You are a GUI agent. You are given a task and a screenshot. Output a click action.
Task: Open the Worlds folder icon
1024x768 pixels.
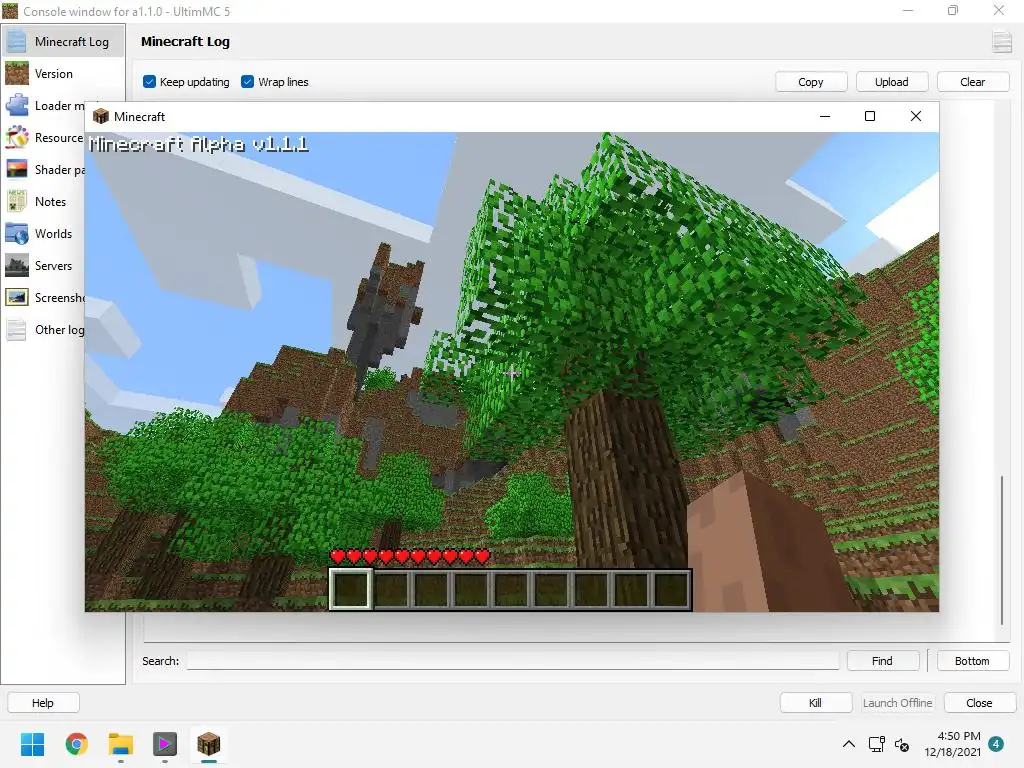(x=16, y=233)
